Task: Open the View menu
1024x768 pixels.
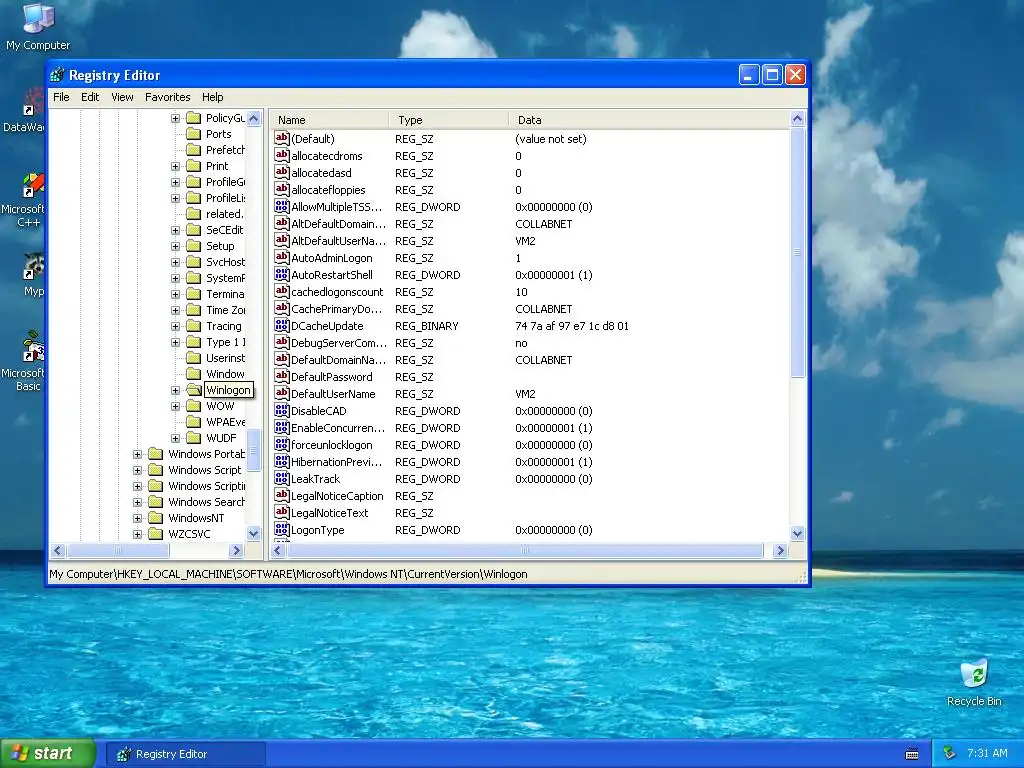Action: click(x=122, y=97)
